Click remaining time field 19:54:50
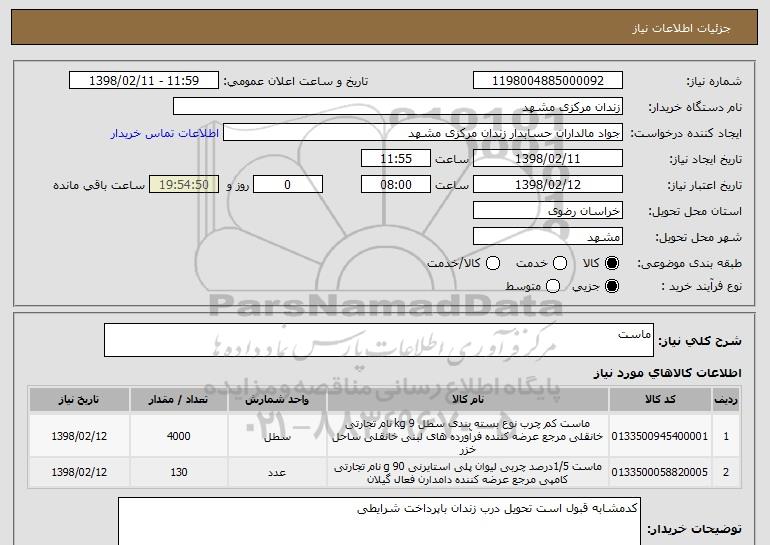 pos(184,185)
